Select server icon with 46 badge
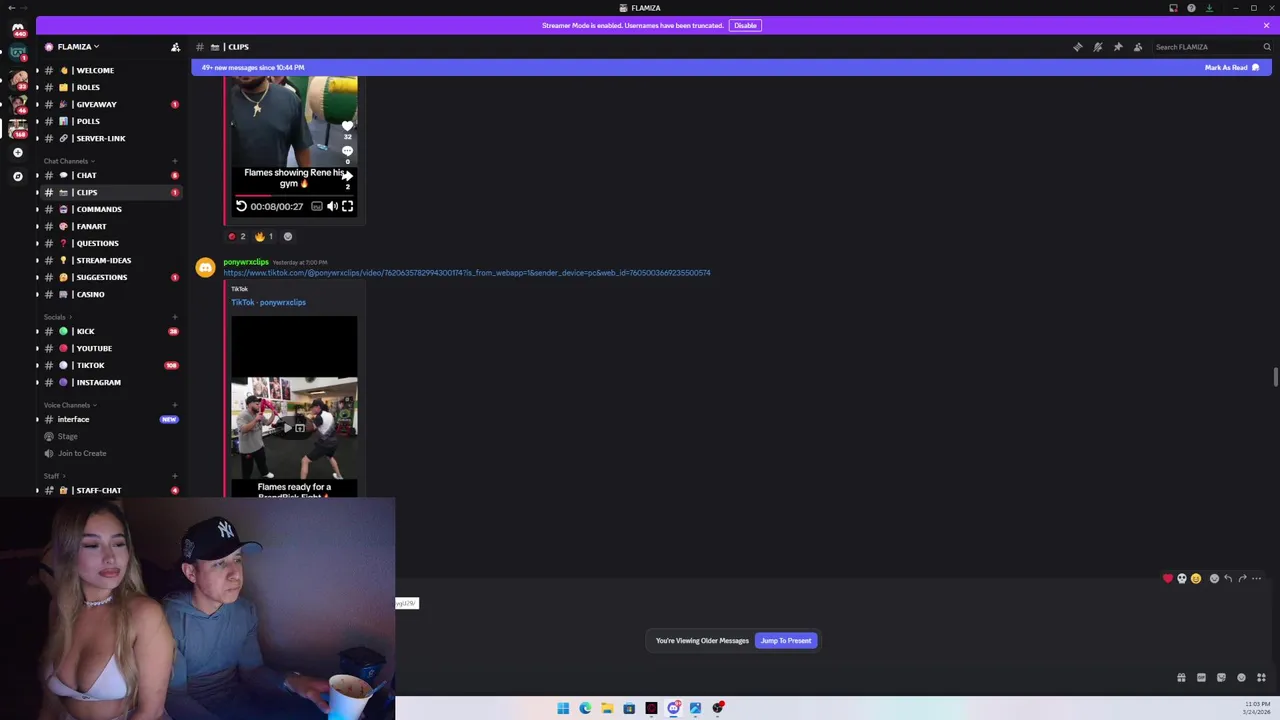Viewport: 1280px width, 720px height. (x=18, y=104)
